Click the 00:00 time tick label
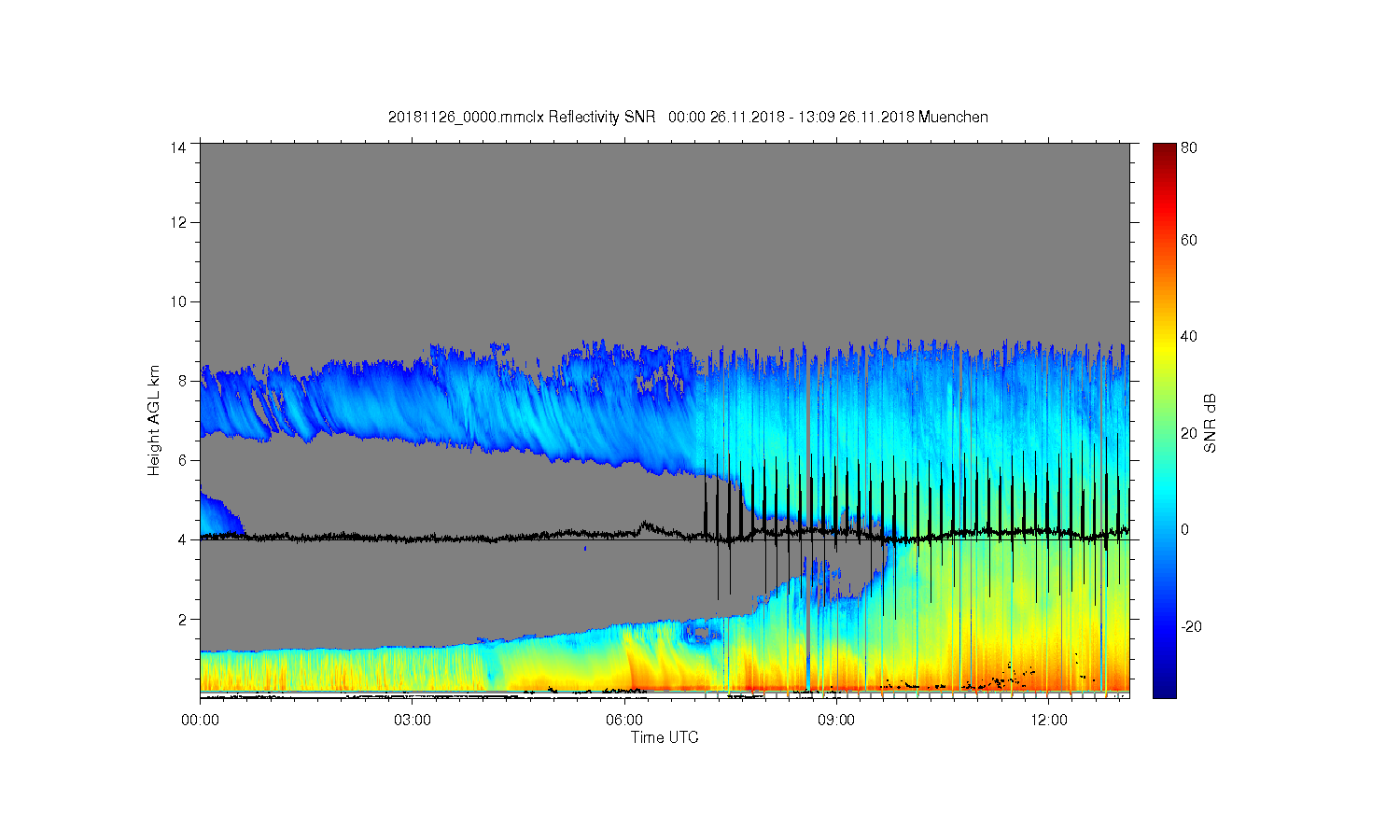This screenshot has width=1400, height=840. (x=200, y=720)
